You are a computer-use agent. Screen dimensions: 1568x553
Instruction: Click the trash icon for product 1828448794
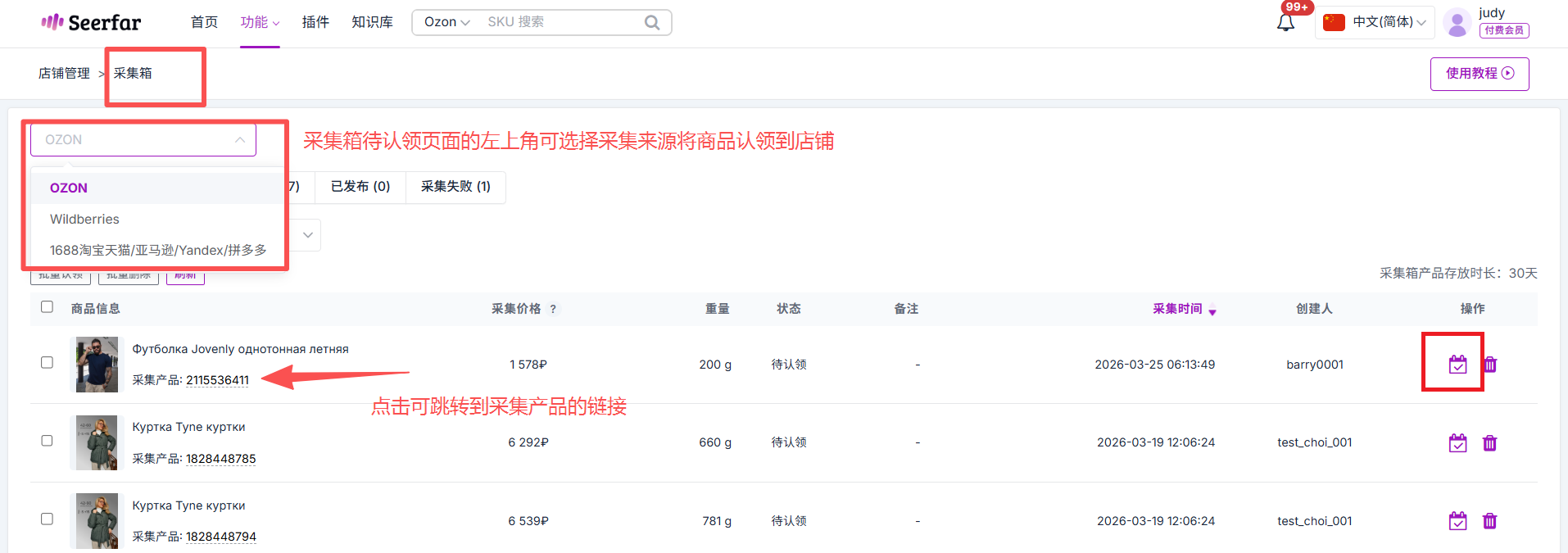click(1489, 521)
